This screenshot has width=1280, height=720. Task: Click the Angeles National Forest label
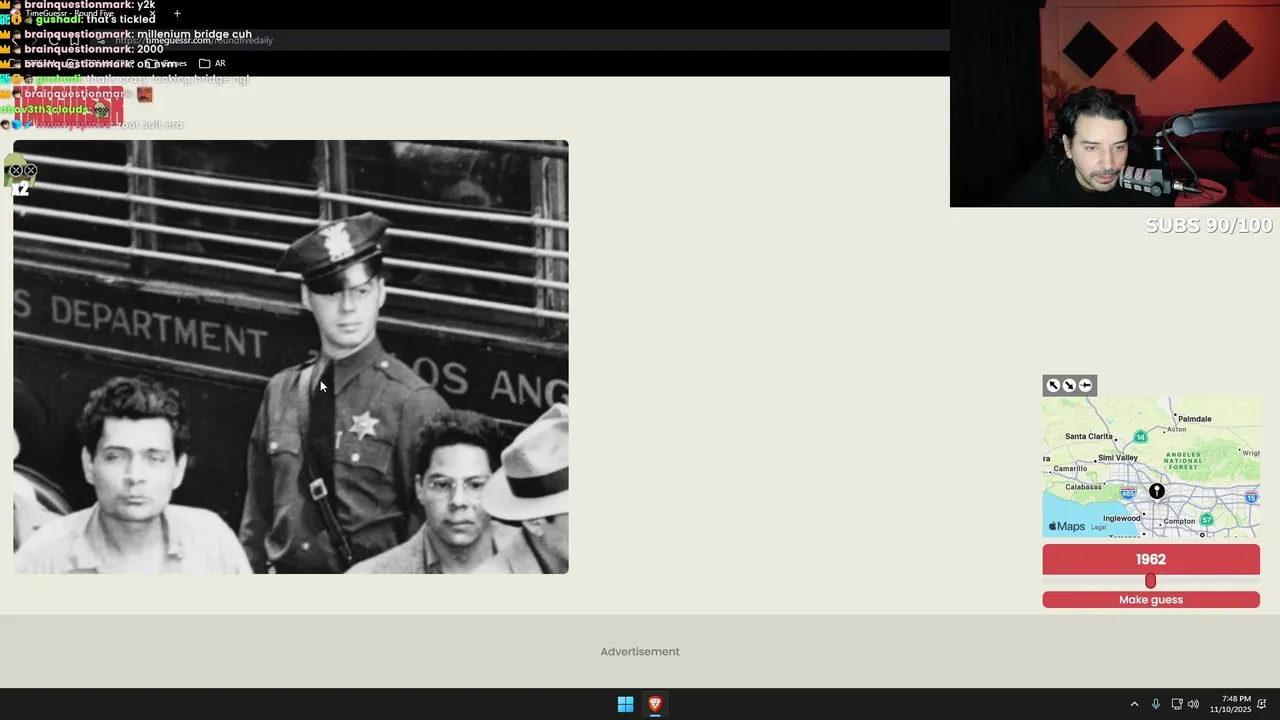pyautogui.click(x=1184, y=461)
